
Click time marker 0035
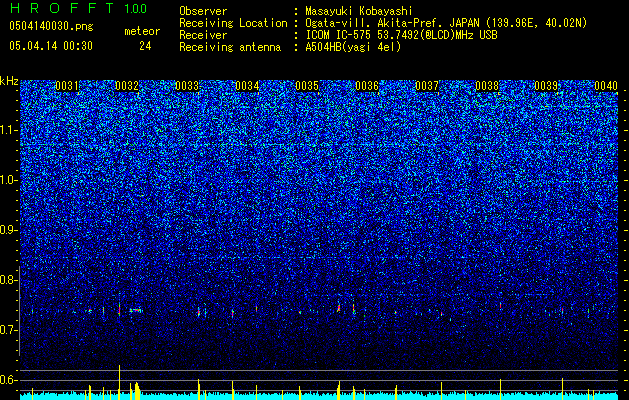pos(307,86)
